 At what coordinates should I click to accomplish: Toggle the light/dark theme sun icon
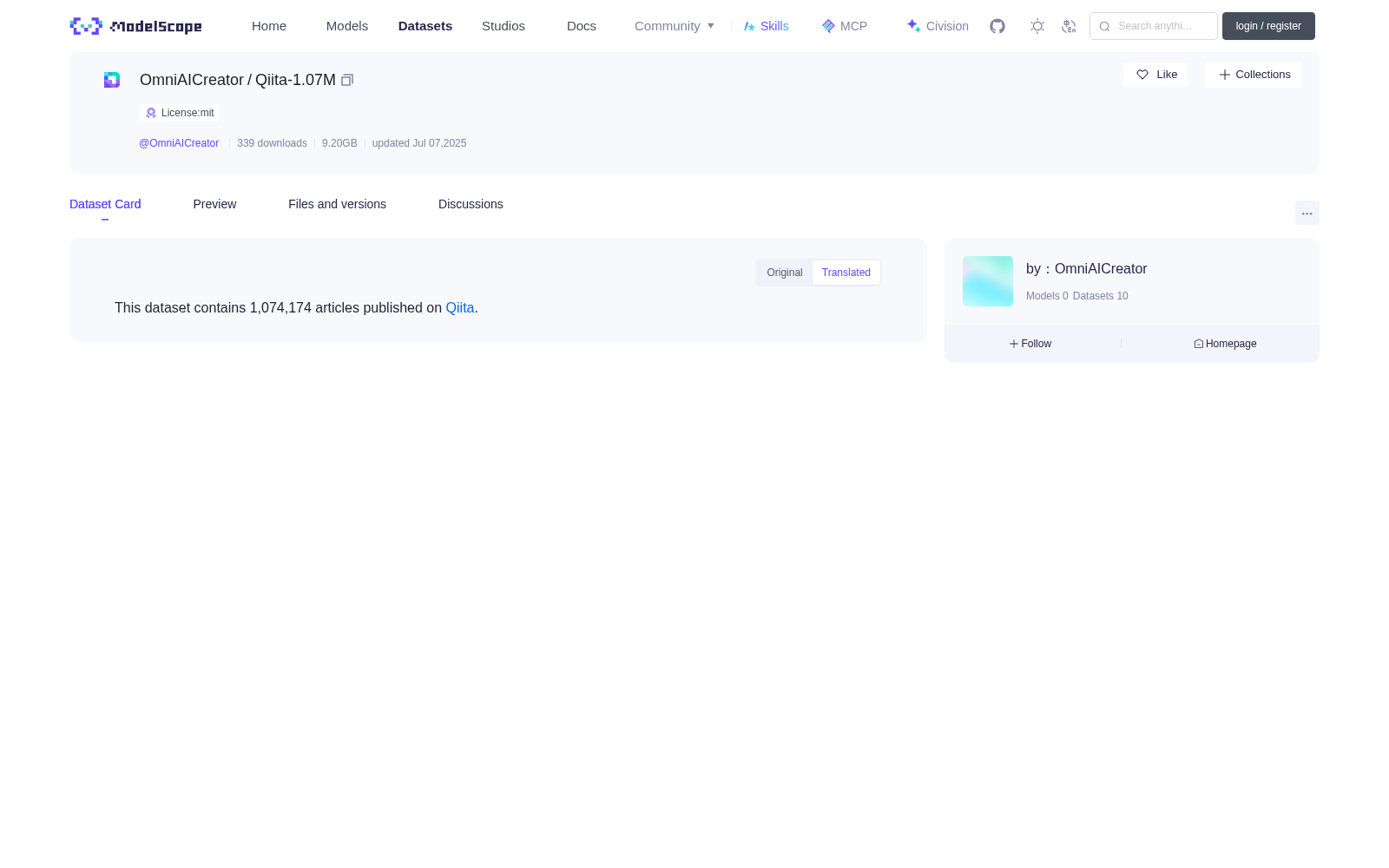[x=1037, y=26]
